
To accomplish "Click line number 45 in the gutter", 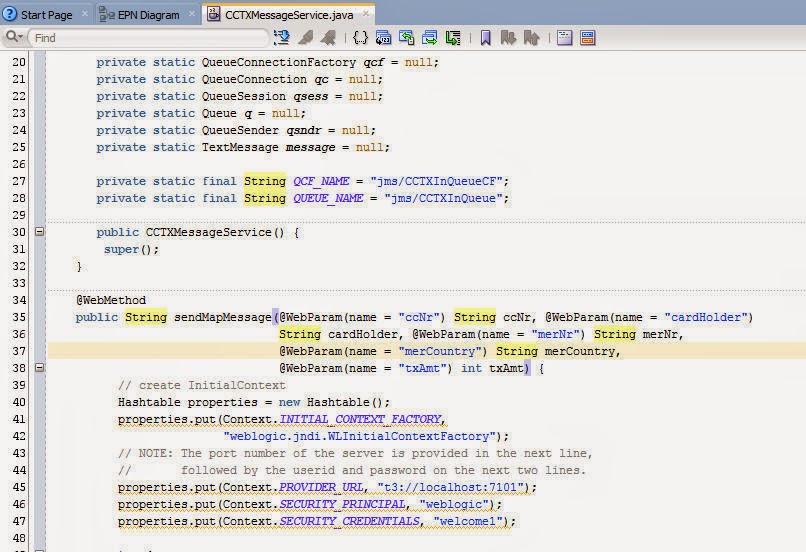I will pos(19,487).
